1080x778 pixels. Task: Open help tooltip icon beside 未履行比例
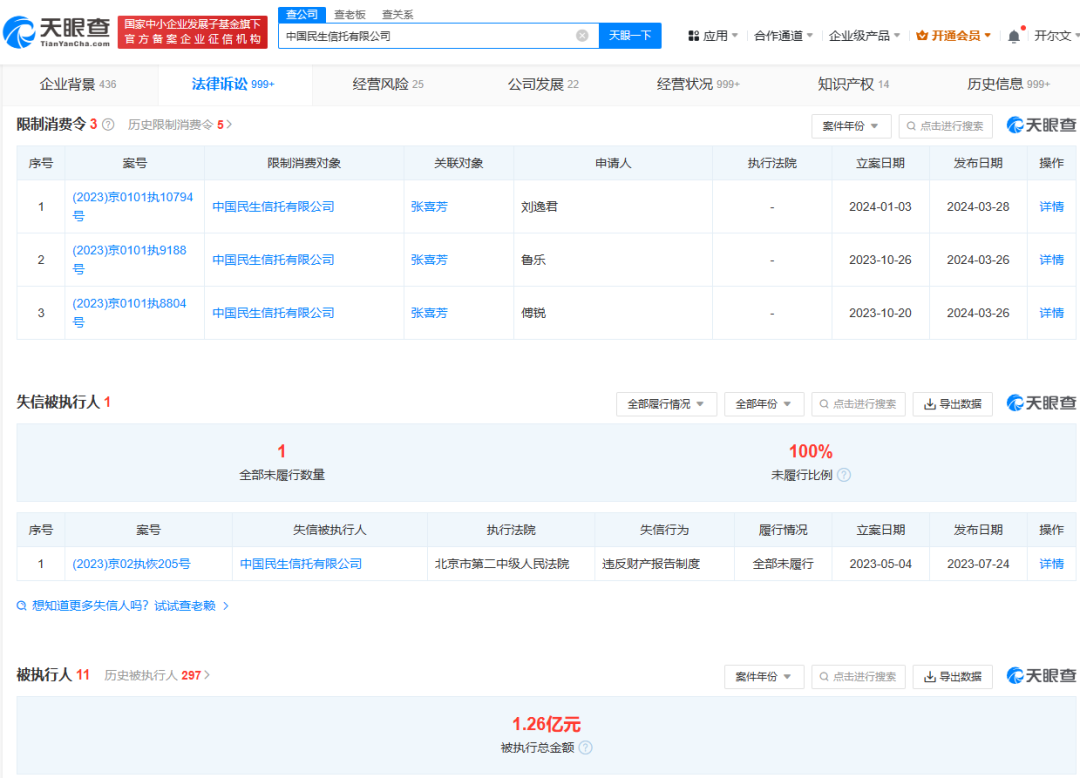[843, 475]
